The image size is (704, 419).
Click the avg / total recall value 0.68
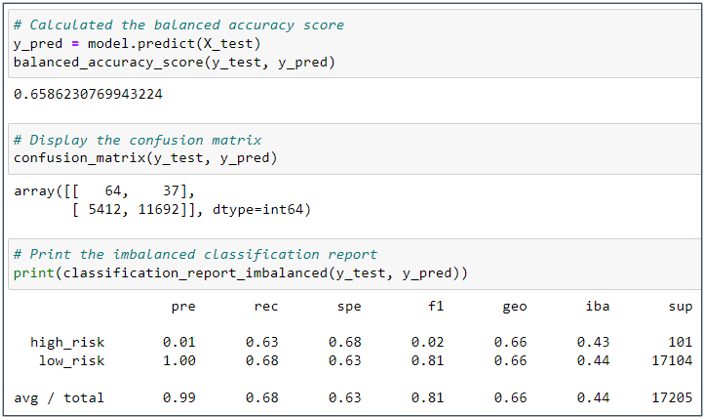click(262, 398)
